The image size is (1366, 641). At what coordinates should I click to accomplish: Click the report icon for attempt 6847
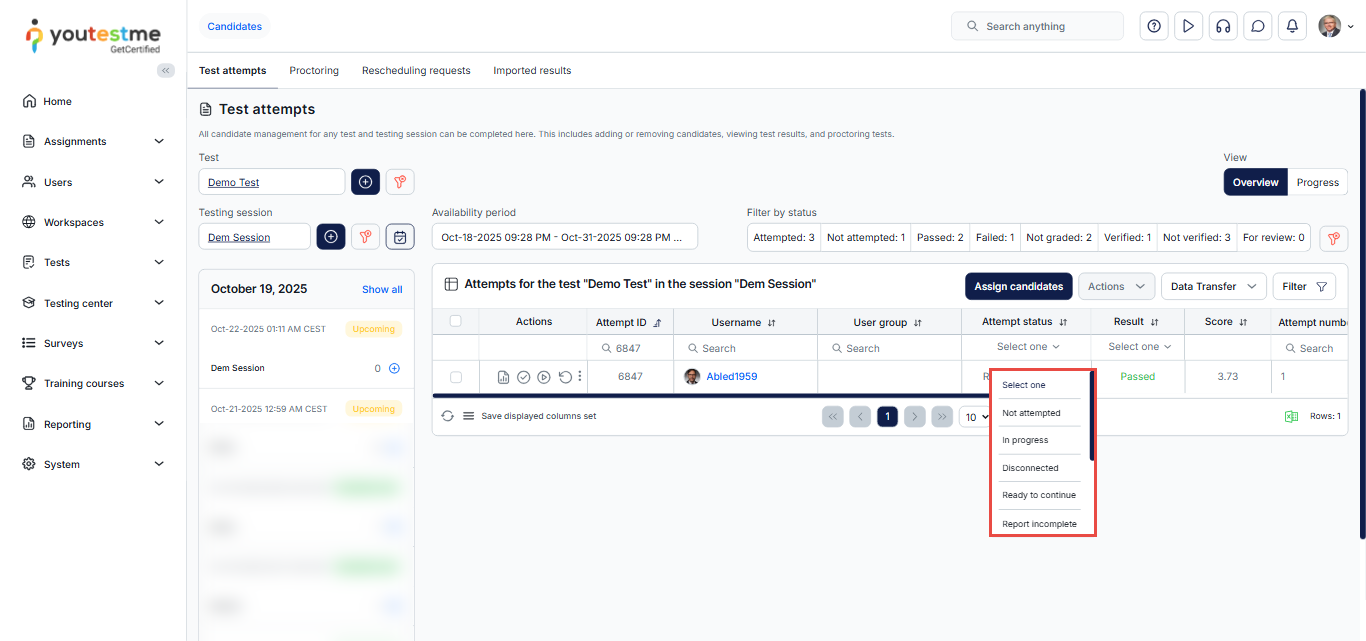pos(503,377)
